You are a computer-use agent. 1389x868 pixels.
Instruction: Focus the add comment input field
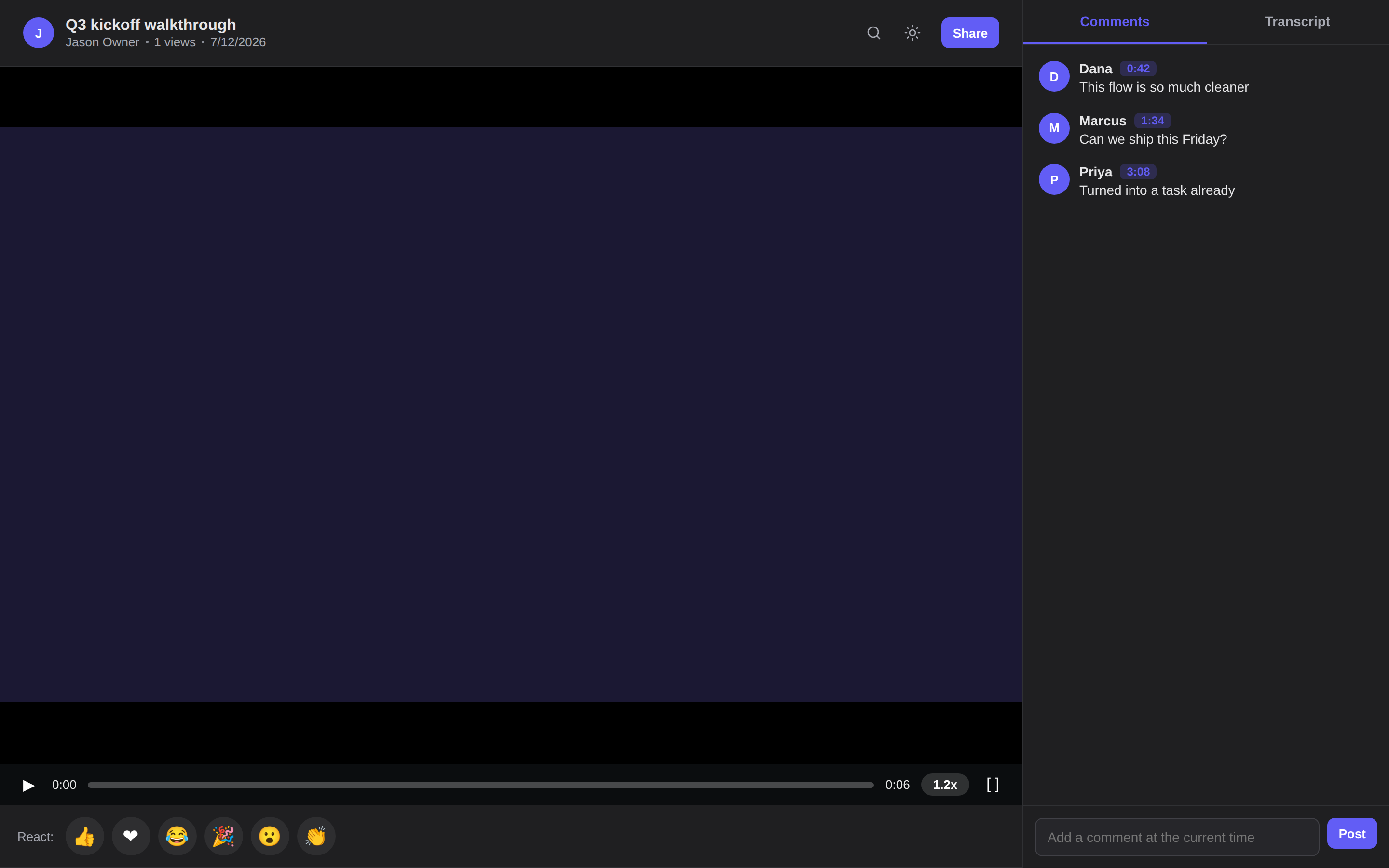pyautogui.click(x=1177, y=837)
